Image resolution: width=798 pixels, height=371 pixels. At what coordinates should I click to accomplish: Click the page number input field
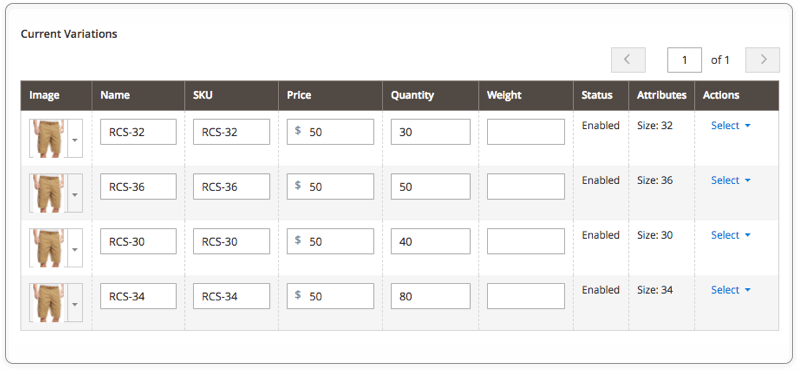[x=685, y=60]
